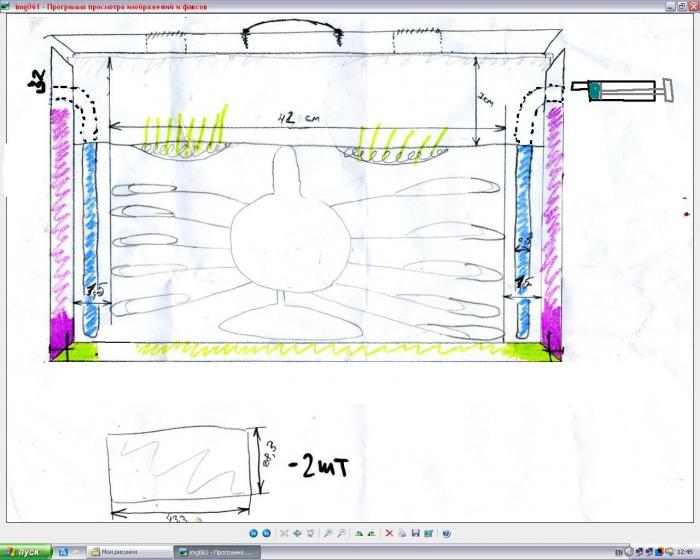Go to the next image
This screenshot has width=700, height=560.
266,533
